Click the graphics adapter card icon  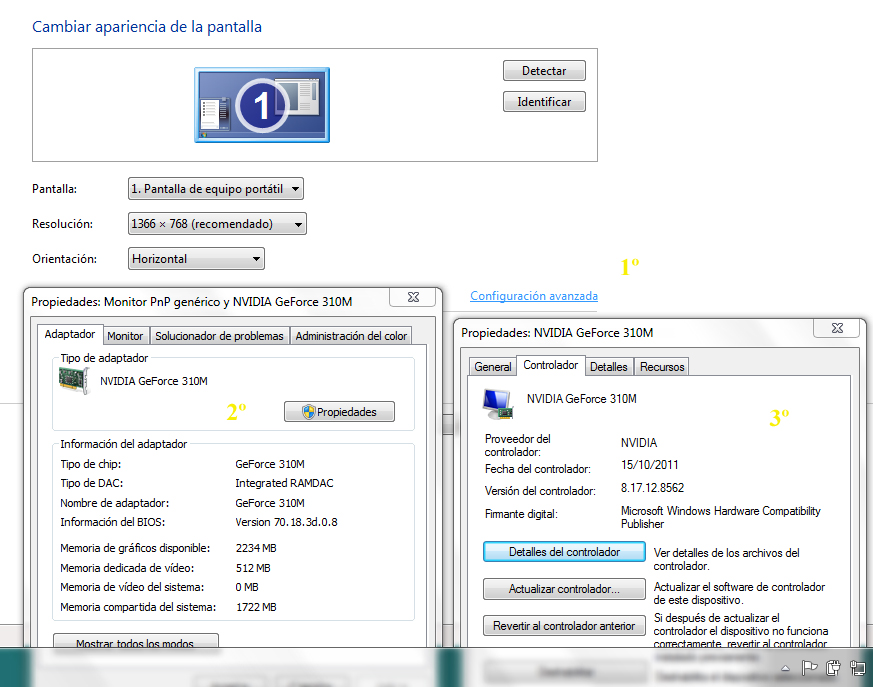coord(74,381)
